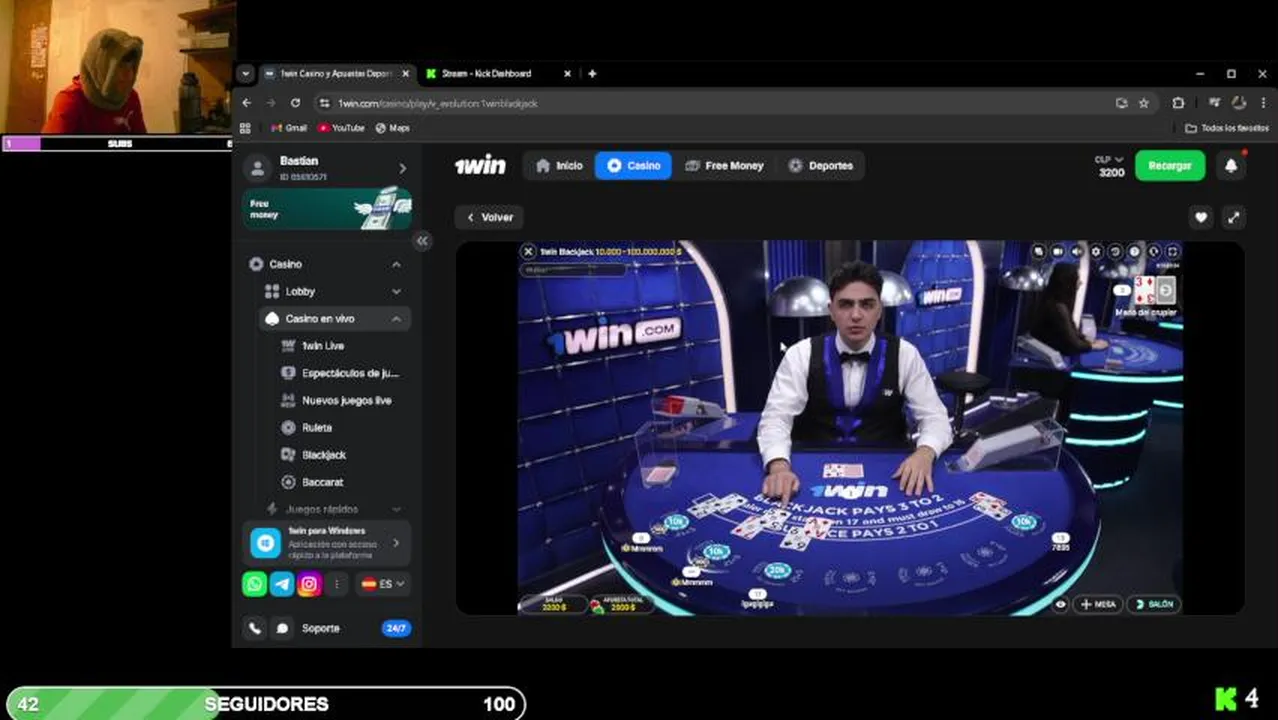This screenshot has height=720, width=1278.
Task: Open Bastian profile chevron
Action: (x=402, y=168)
